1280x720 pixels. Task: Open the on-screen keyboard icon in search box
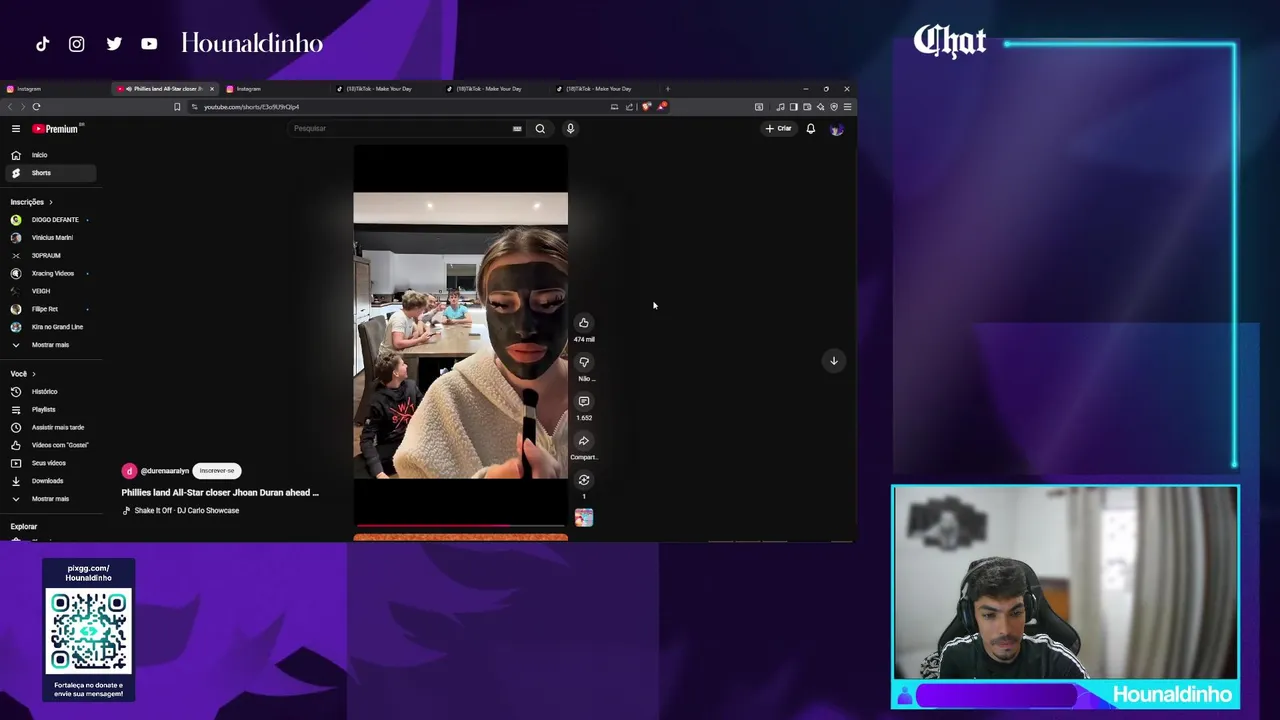tap(517, 128)
